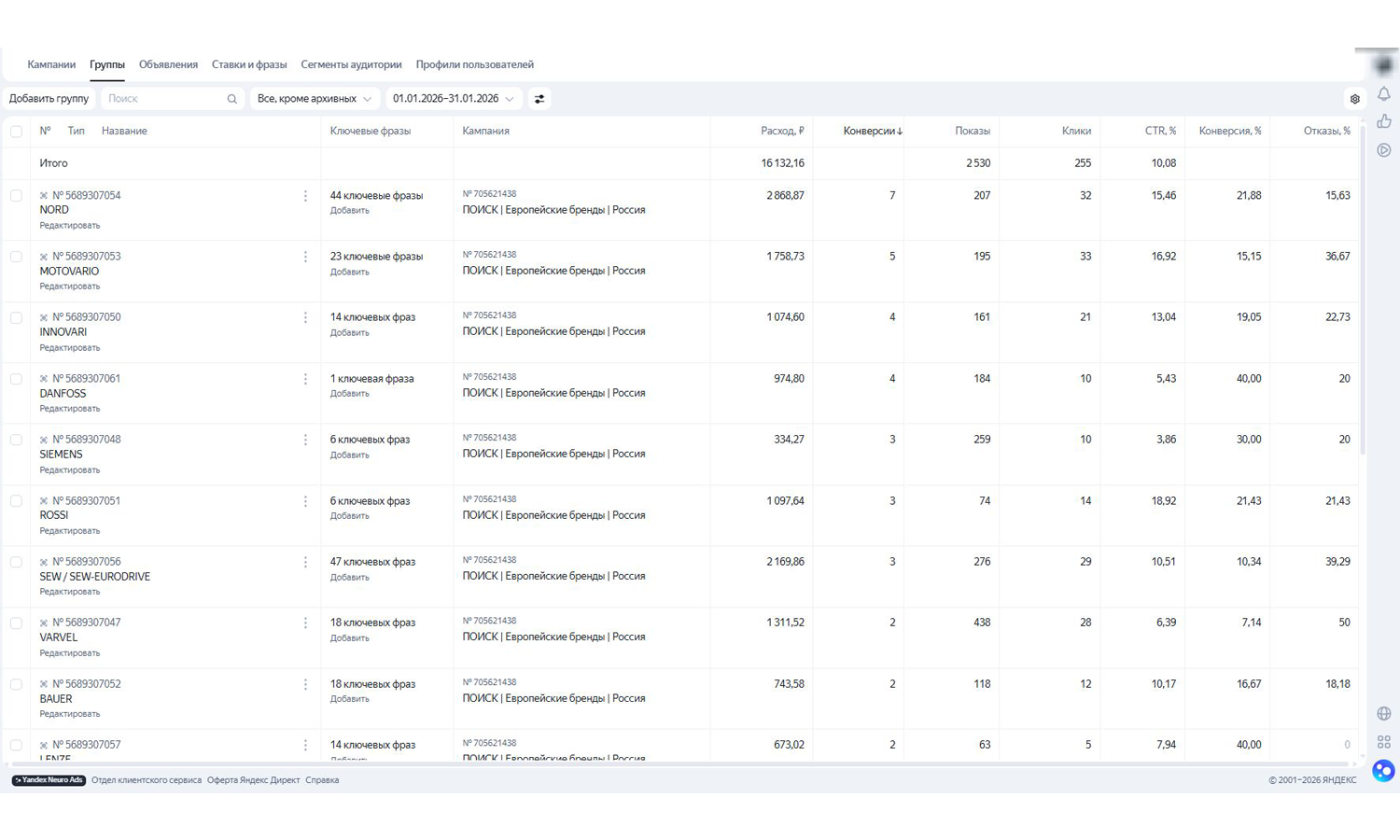Open three-dot menu for BAUER group
The width and height of the screenshot is (1400, 840).
point(305,685)
